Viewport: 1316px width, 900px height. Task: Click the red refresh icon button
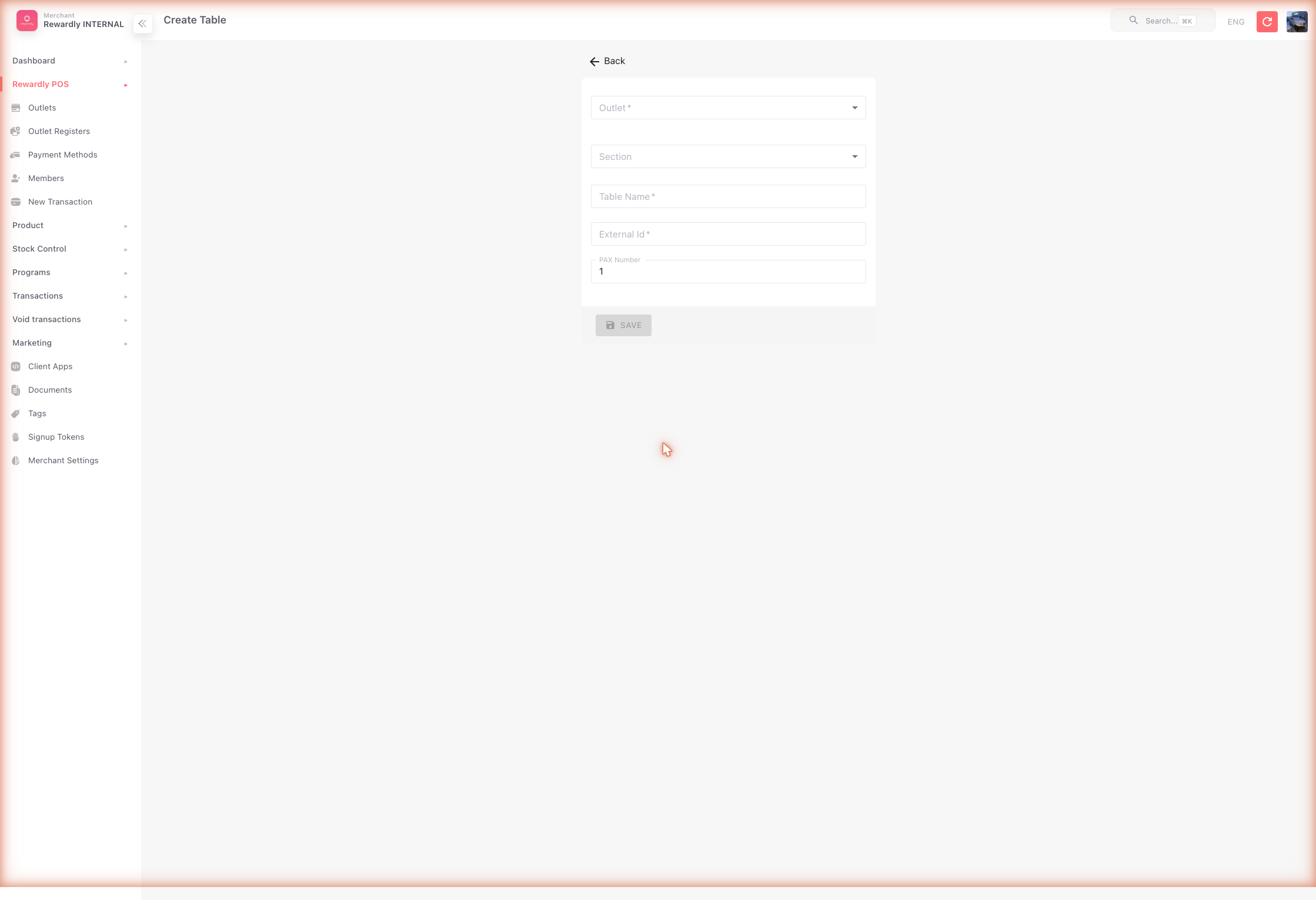[1267, 22]
